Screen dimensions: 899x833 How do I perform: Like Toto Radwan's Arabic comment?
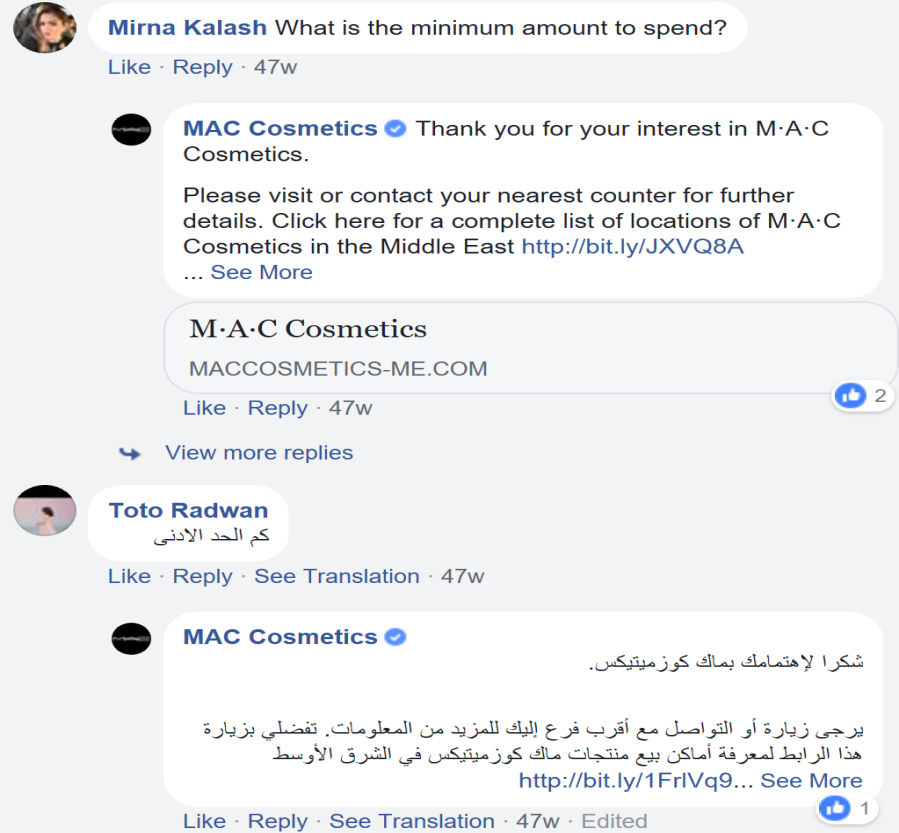click(129, 576)
